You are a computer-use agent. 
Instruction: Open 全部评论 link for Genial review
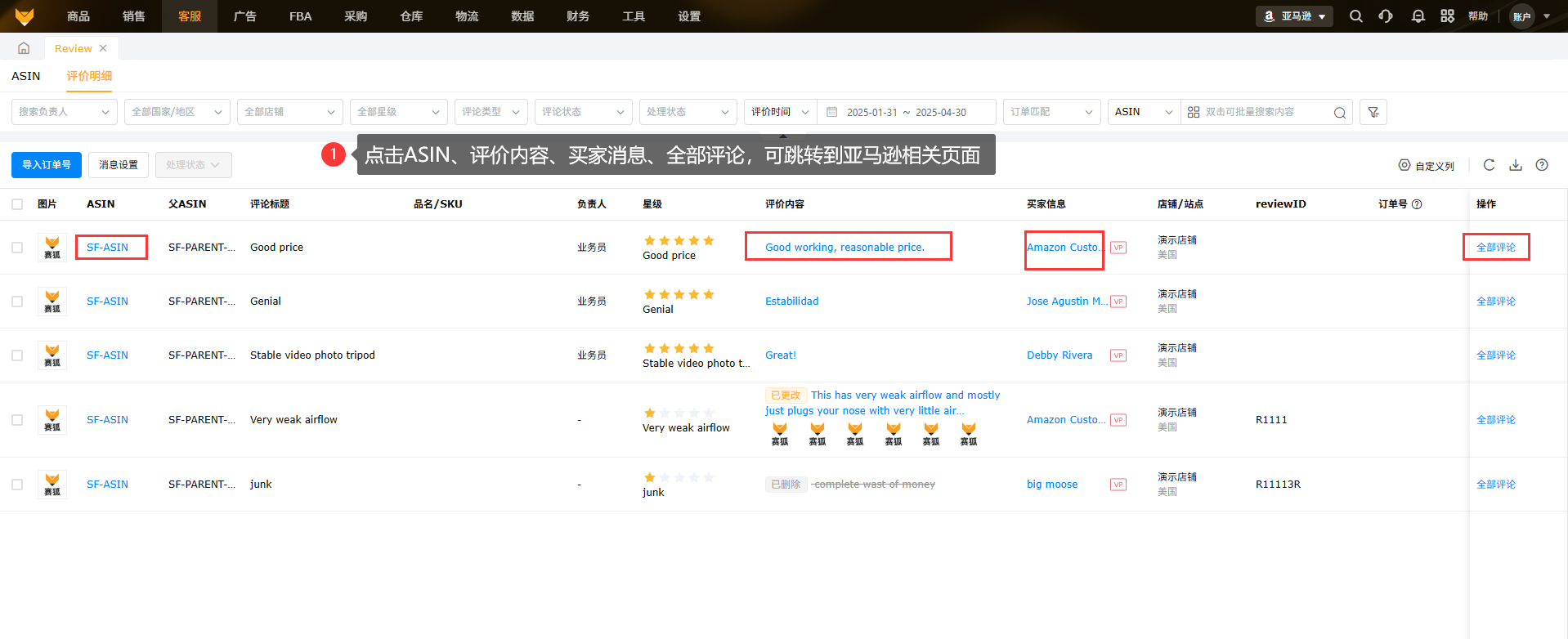(x=1495, y=302)
